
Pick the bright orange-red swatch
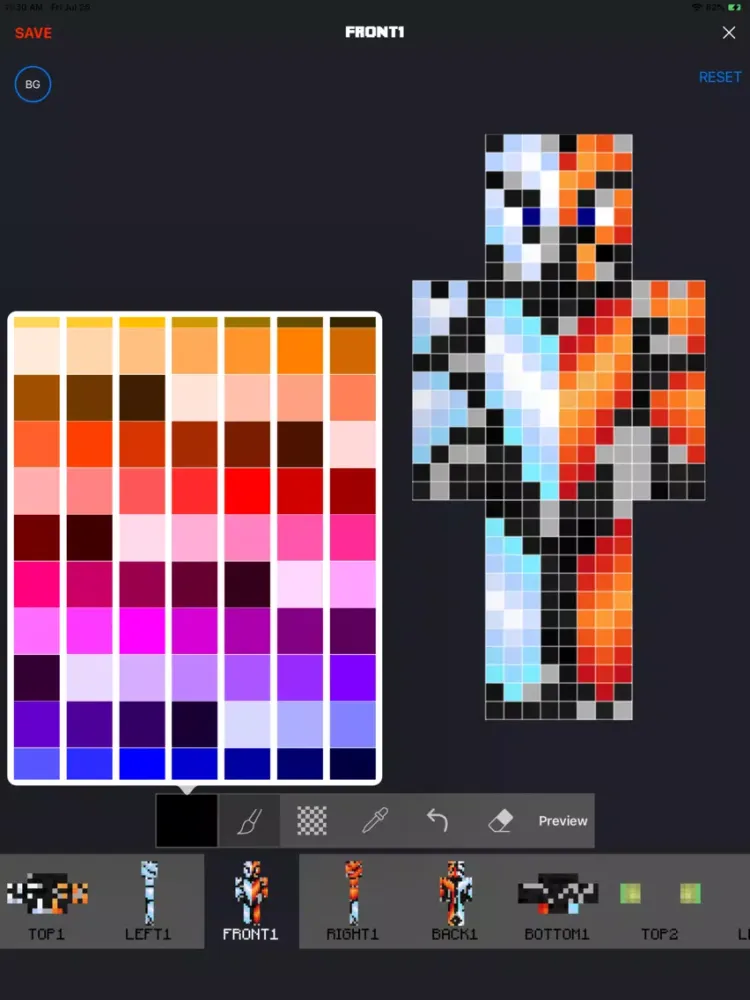pyautogui.click(x=89, y=445)
